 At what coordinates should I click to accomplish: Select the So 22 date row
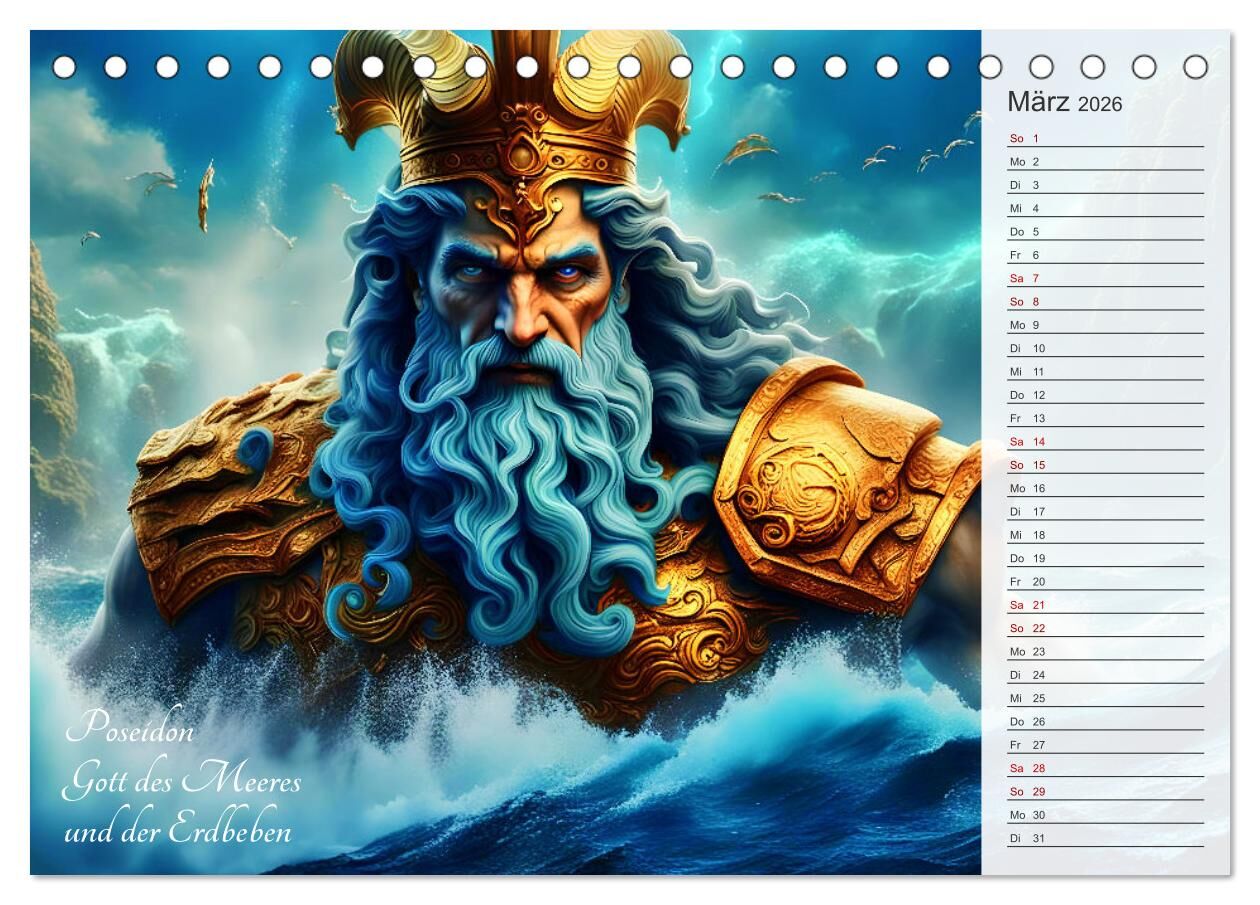click(1104, 629)
